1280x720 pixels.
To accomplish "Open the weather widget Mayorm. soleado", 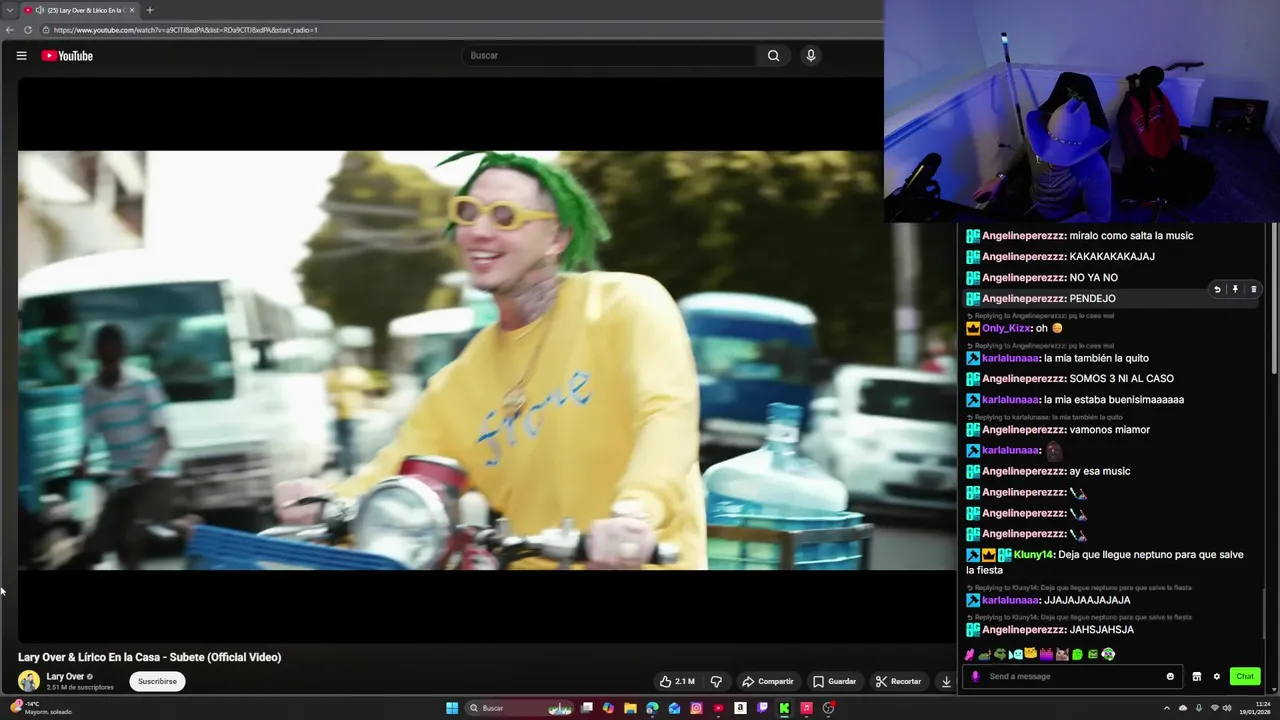I will 40,708.
